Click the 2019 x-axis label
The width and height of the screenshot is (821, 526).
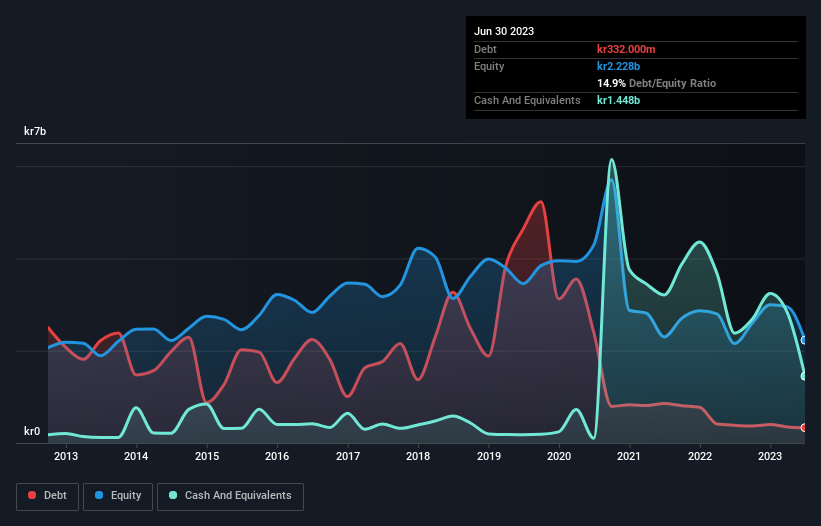click(489, 456)
